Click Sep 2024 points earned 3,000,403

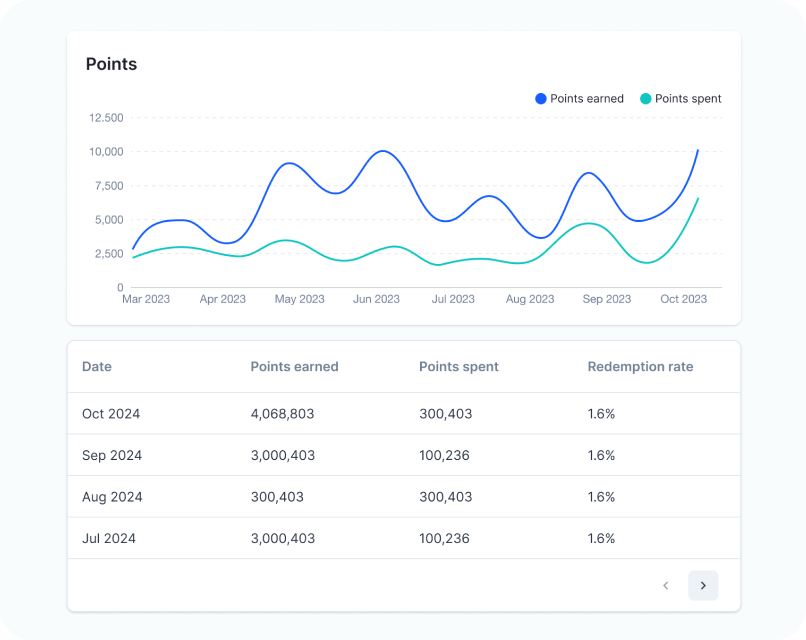coord(283,455)
